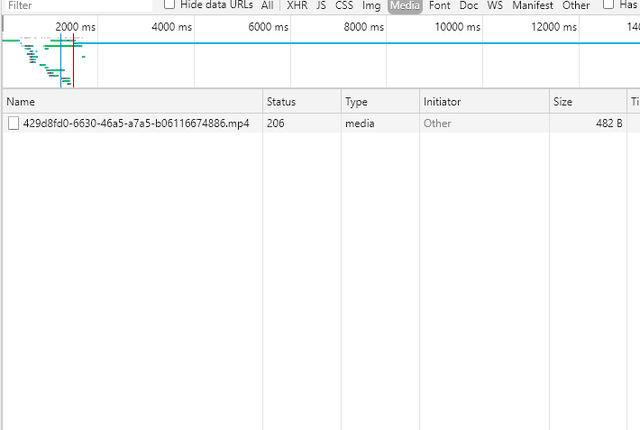The width and height of the screenshot is (640, 430).
Task: Open the 429d8fd0 mp4 request entry
Action: (136, 123)
